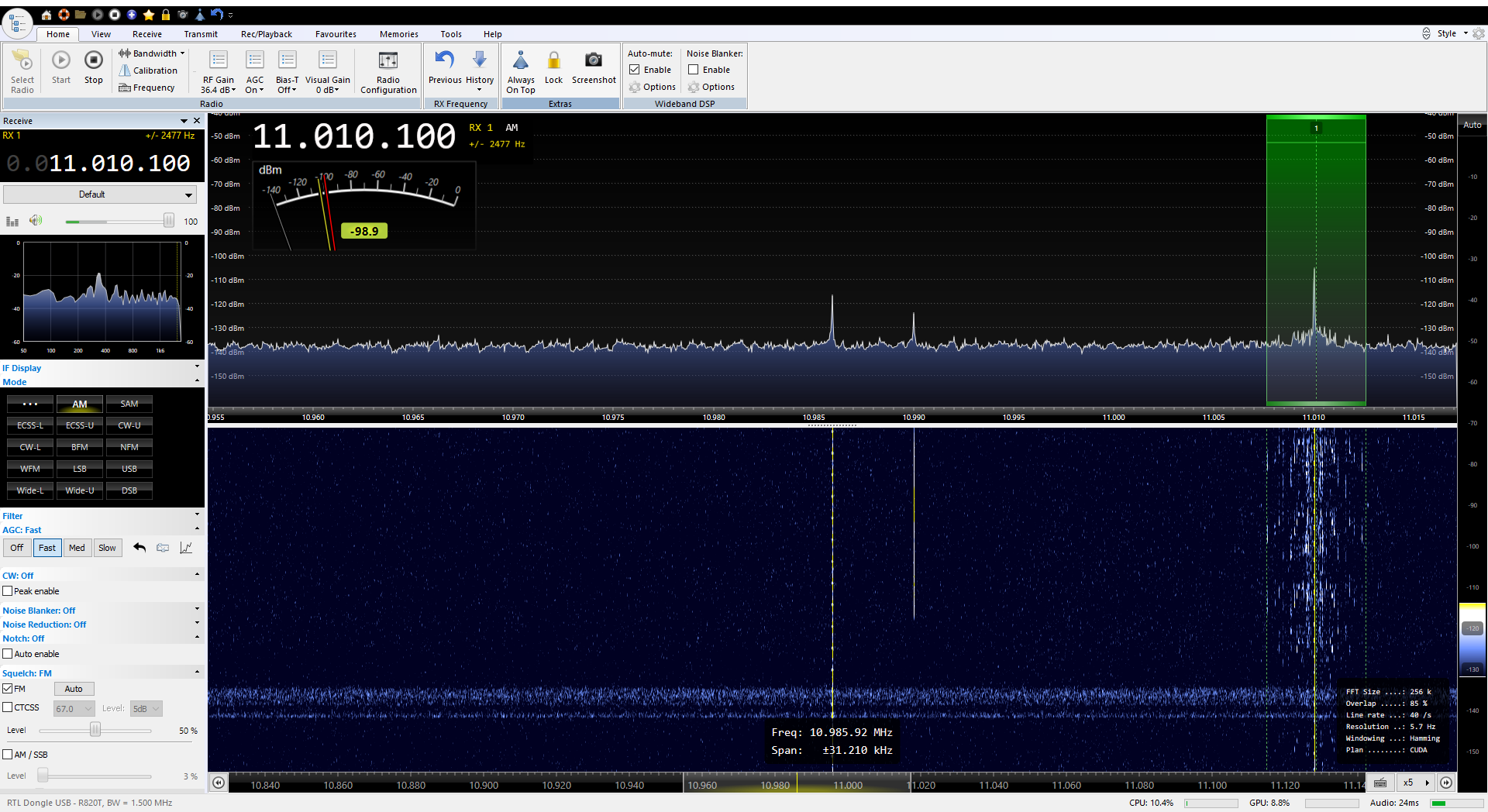1488x812 pixels.
Task: Click the folder icon in quick access toolbar
Action: pyautogui.click(x=81, y=15)
